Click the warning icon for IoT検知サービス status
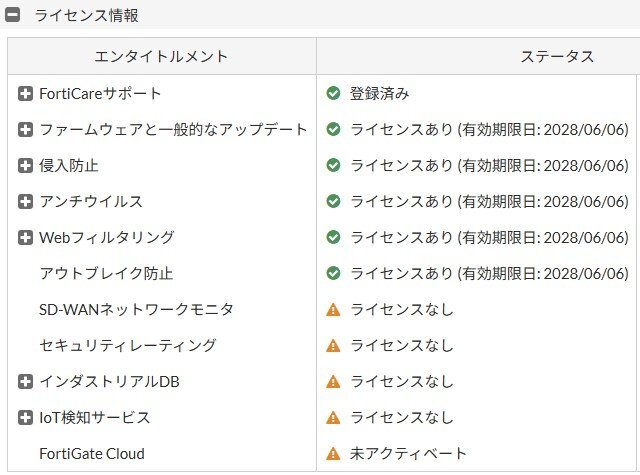640x475 pixels. click(x=334, y=417)
